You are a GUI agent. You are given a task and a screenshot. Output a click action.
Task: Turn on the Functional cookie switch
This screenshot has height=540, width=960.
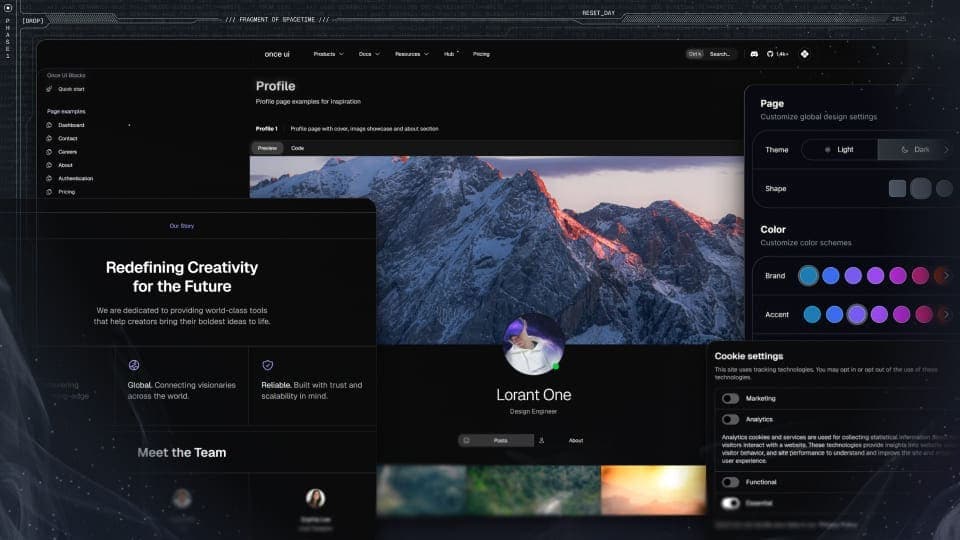(730, 482)
